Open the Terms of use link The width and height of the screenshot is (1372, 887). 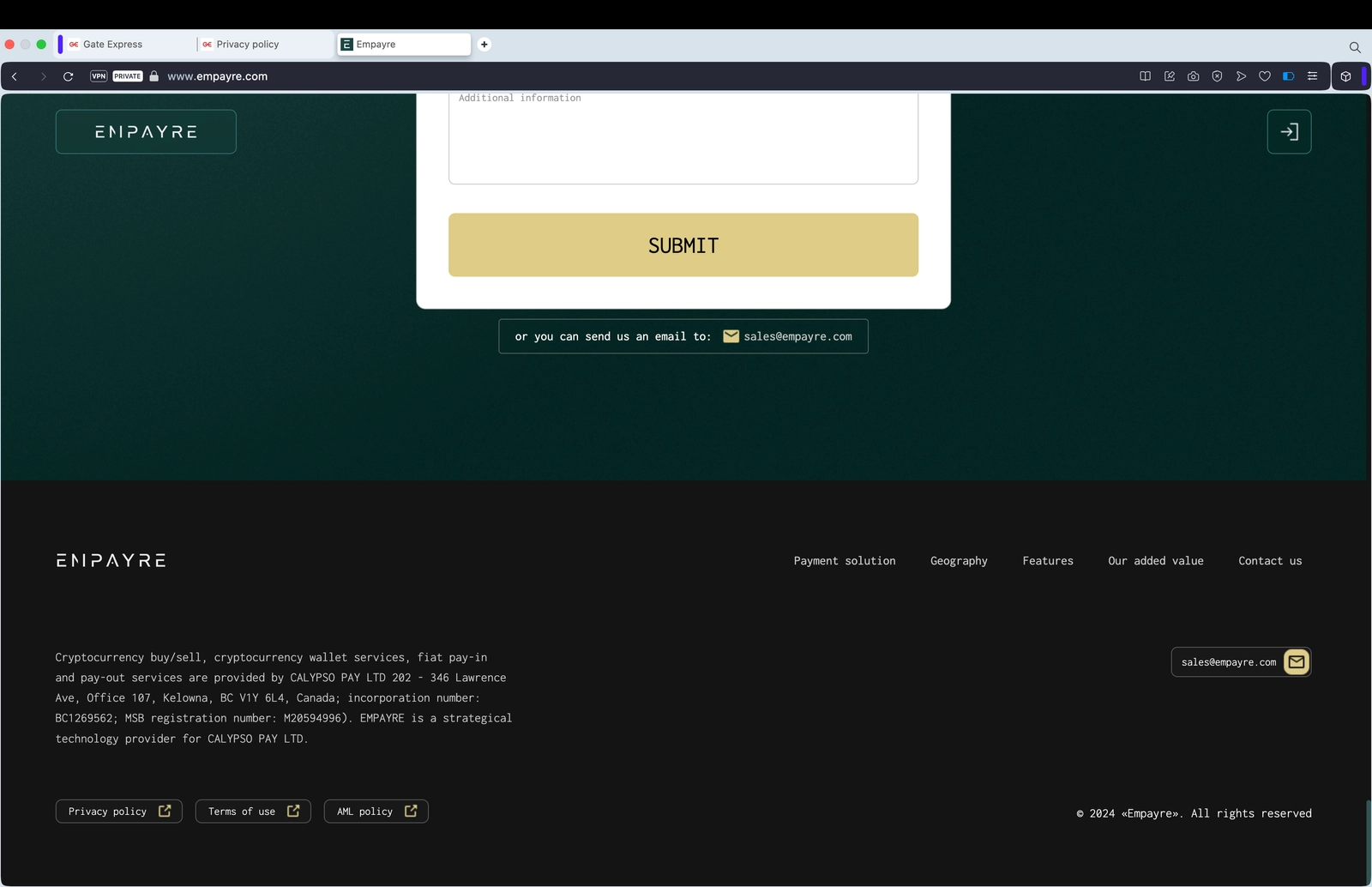click(x=252, y=811)
